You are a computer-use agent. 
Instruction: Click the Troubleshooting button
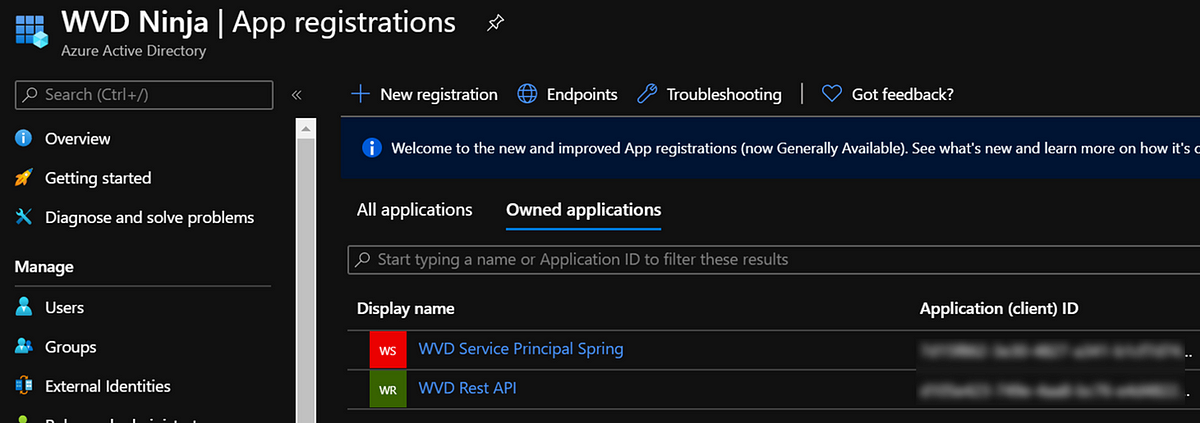[x=709, y=94]
